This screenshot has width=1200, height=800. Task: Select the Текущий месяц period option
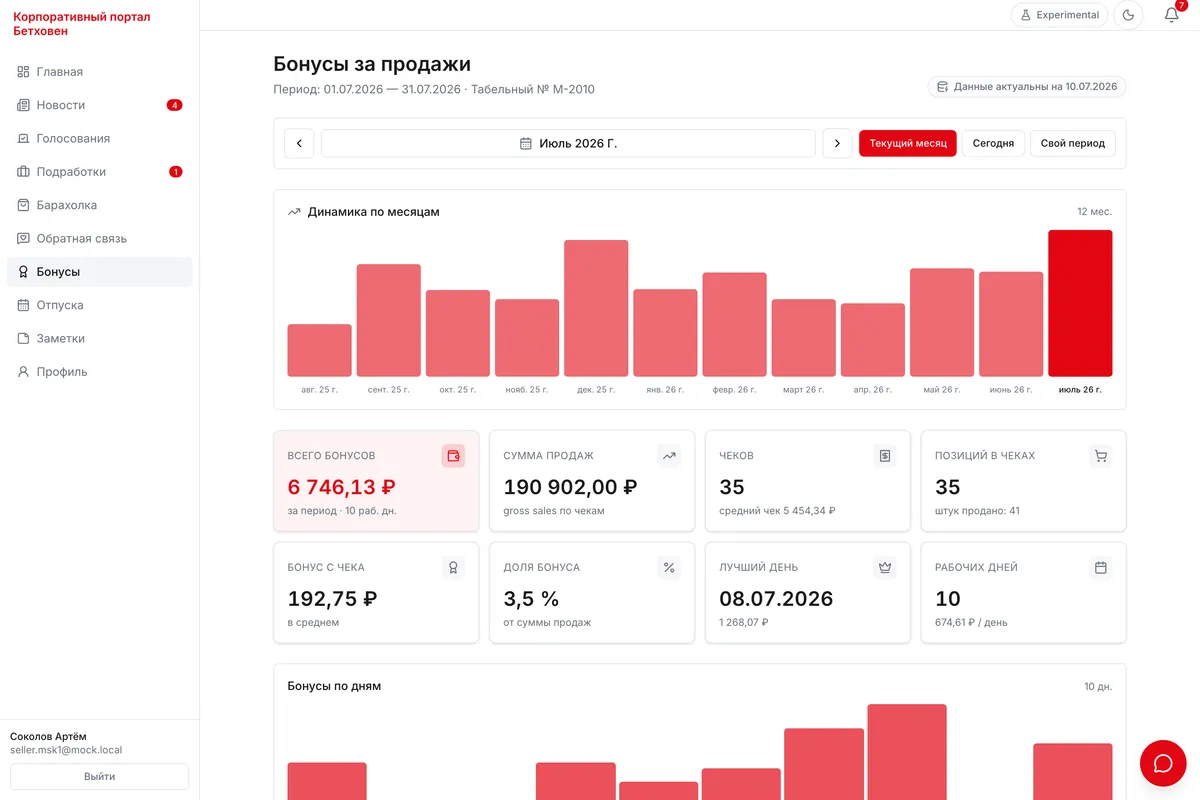[x=908, y=143]
